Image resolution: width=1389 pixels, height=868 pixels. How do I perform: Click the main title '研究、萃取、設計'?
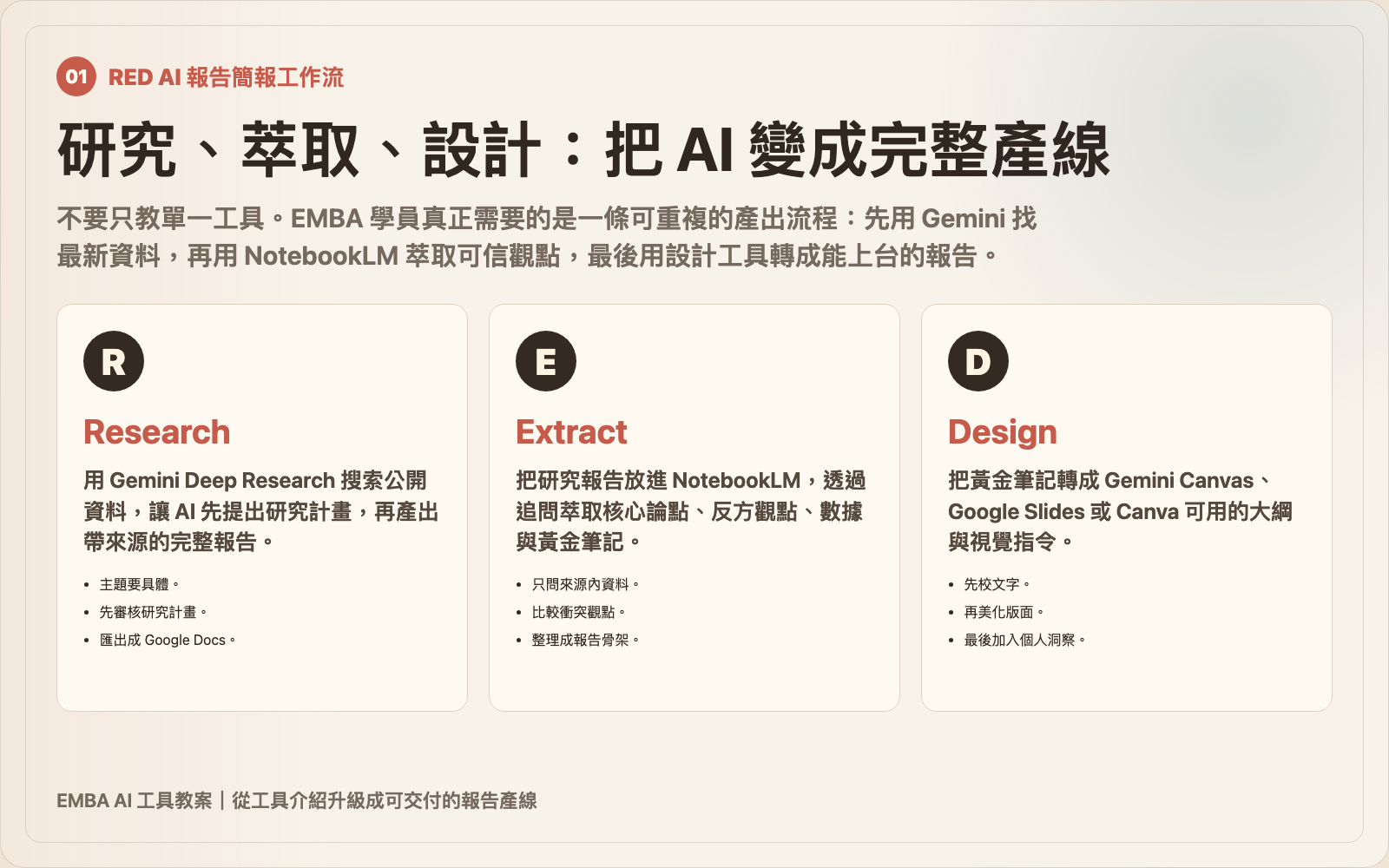tap(300, 151)
